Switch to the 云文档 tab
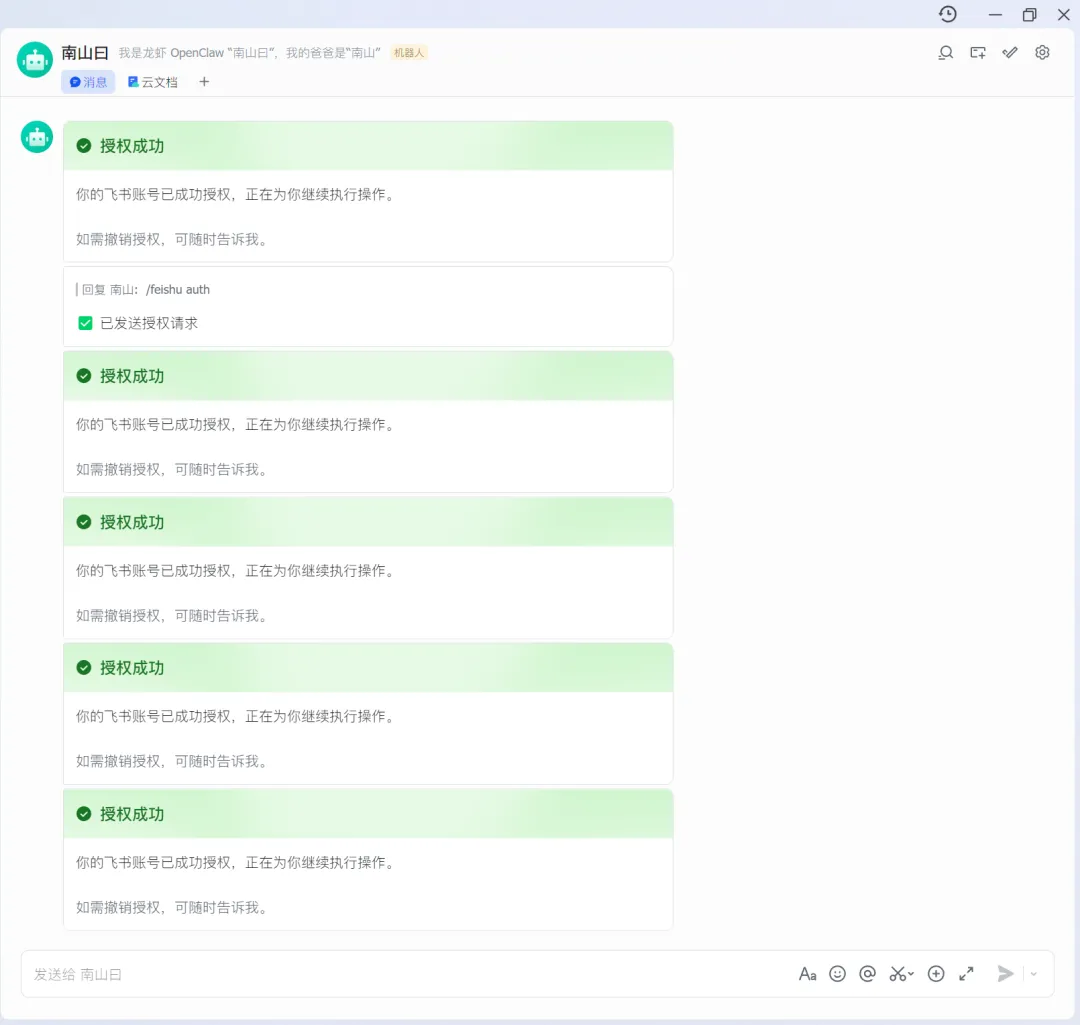This screenshot has height=1025, width=1080. [x=153, y=82]
